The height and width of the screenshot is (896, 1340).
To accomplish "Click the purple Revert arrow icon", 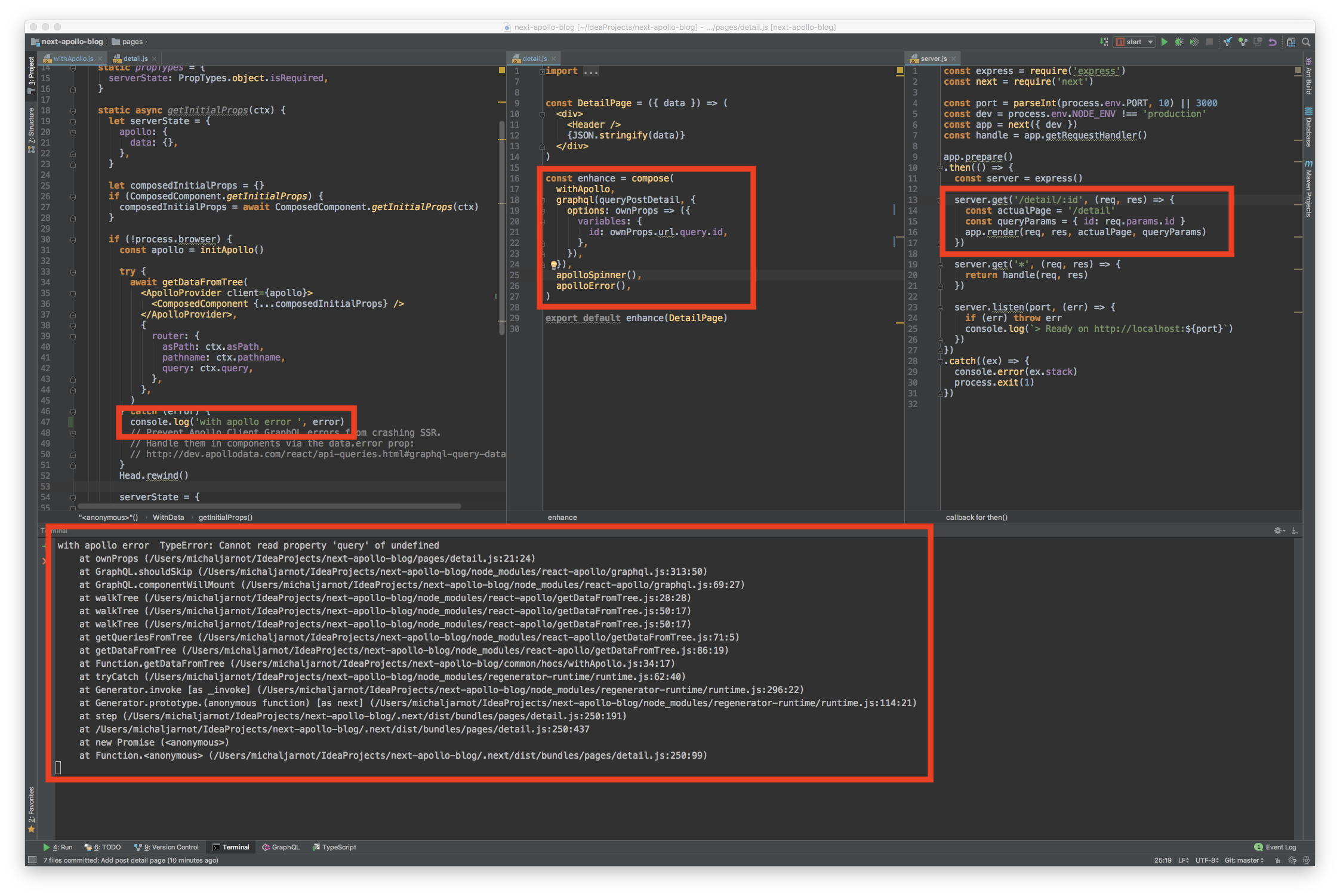I will click(1273, 42).
